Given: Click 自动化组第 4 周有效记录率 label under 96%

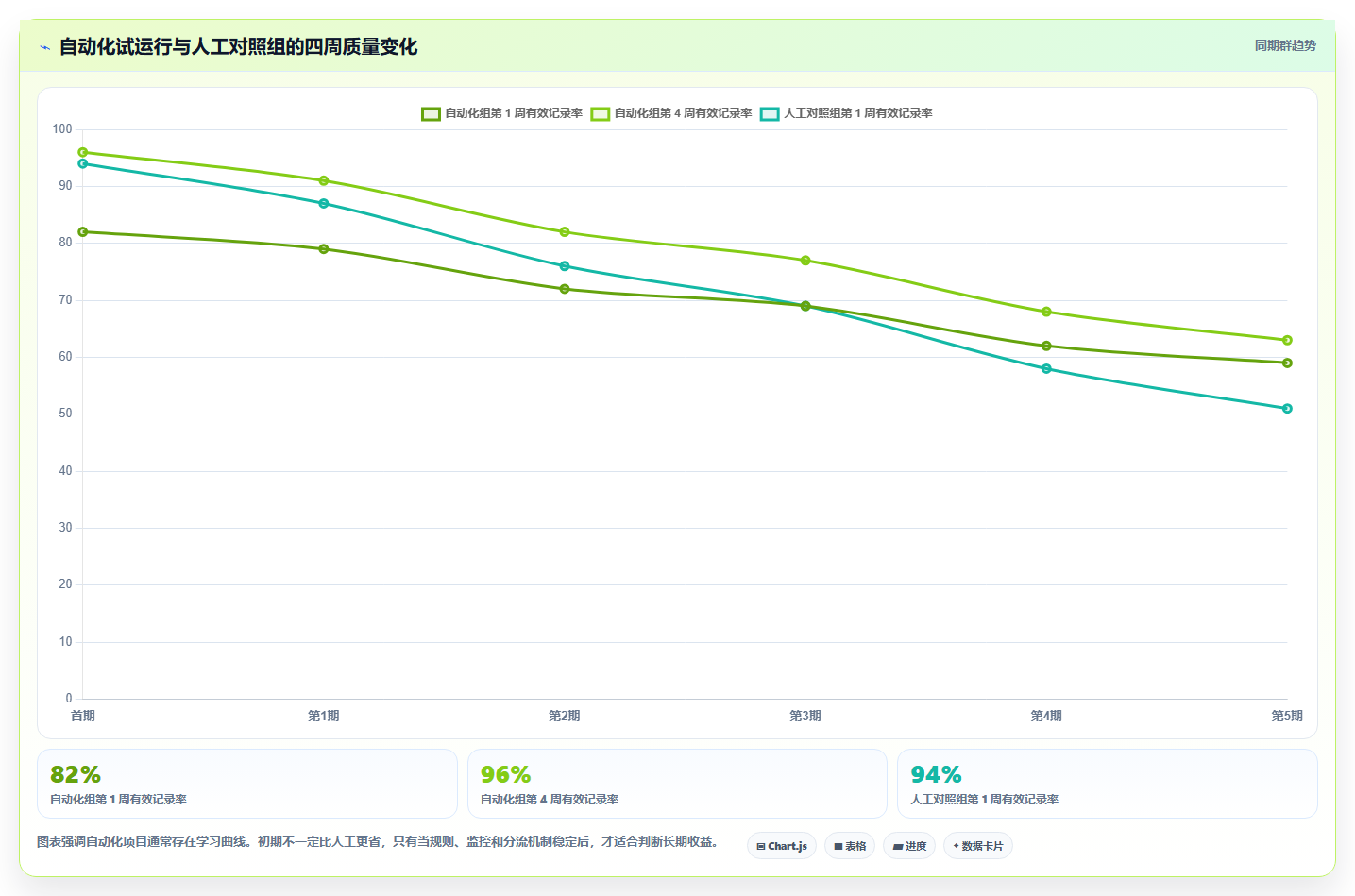Looking at the screenshot, I should 550,800.
